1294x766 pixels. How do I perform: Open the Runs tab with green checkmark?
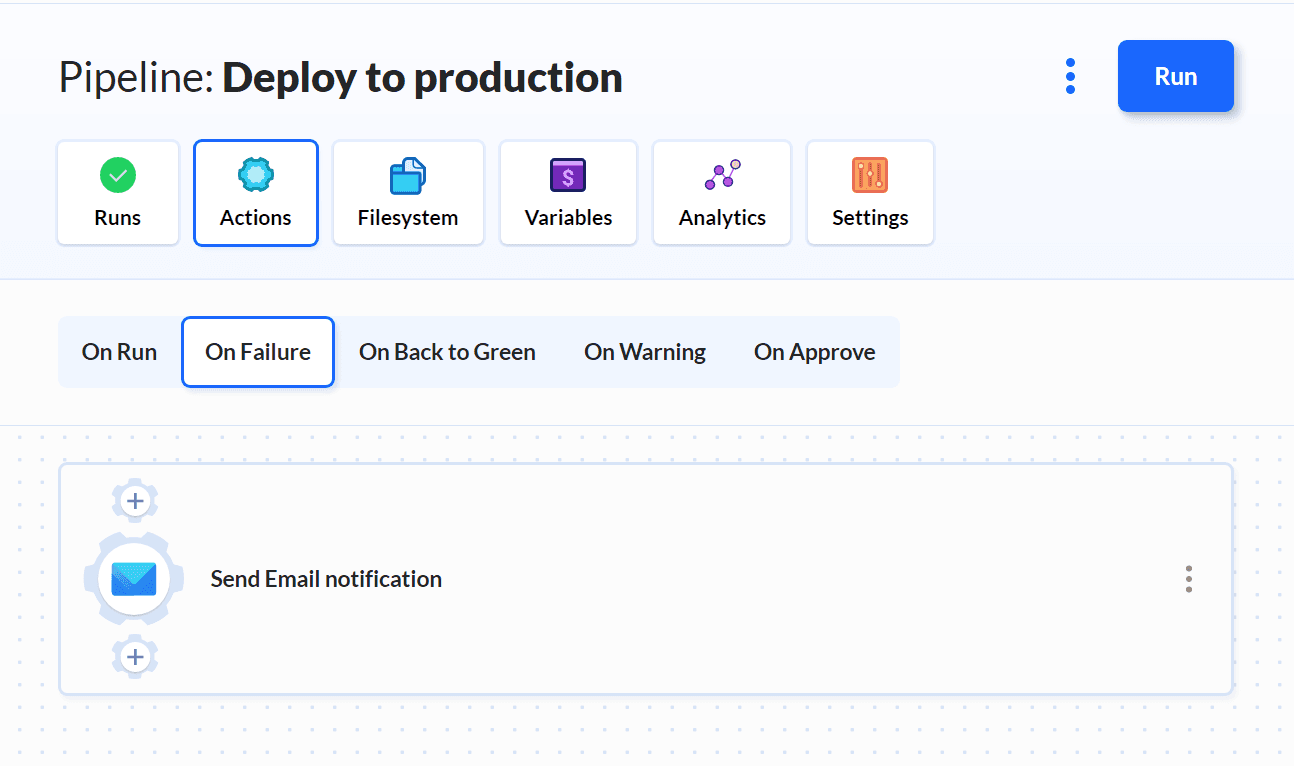tap(118, 193)
